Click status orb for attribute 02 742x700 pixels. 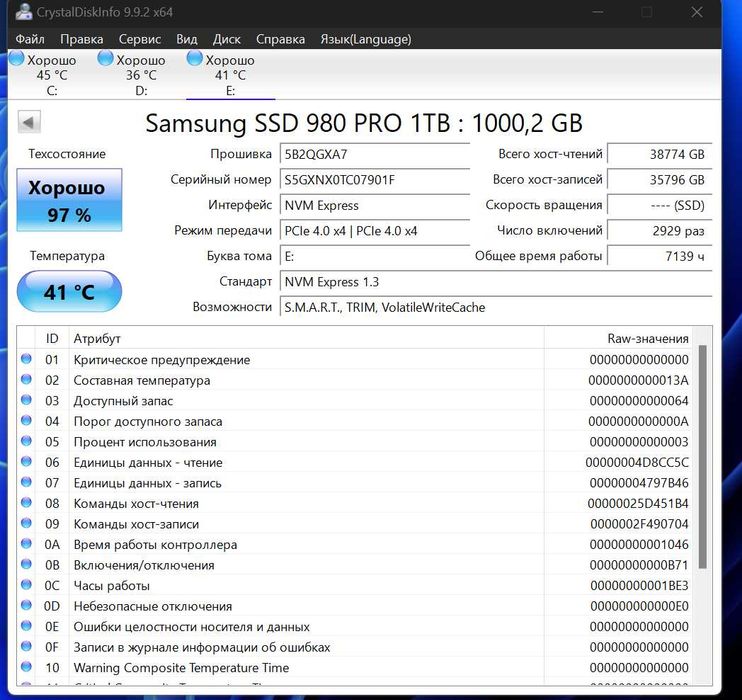coord(26,379)
